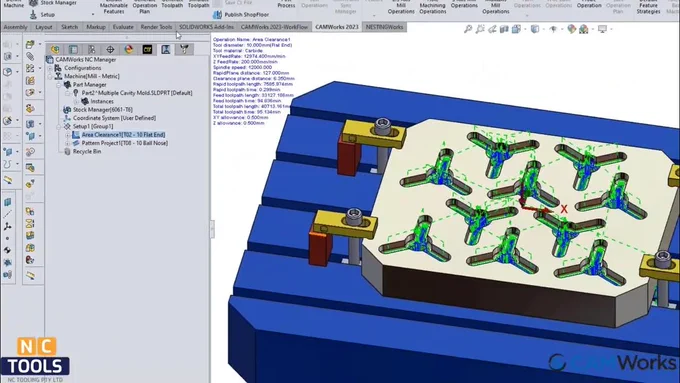Click the Default Feature Strategies button
The height and width of the screenshot is (383, 680).
pyautogui.click(x=648, y=6)
